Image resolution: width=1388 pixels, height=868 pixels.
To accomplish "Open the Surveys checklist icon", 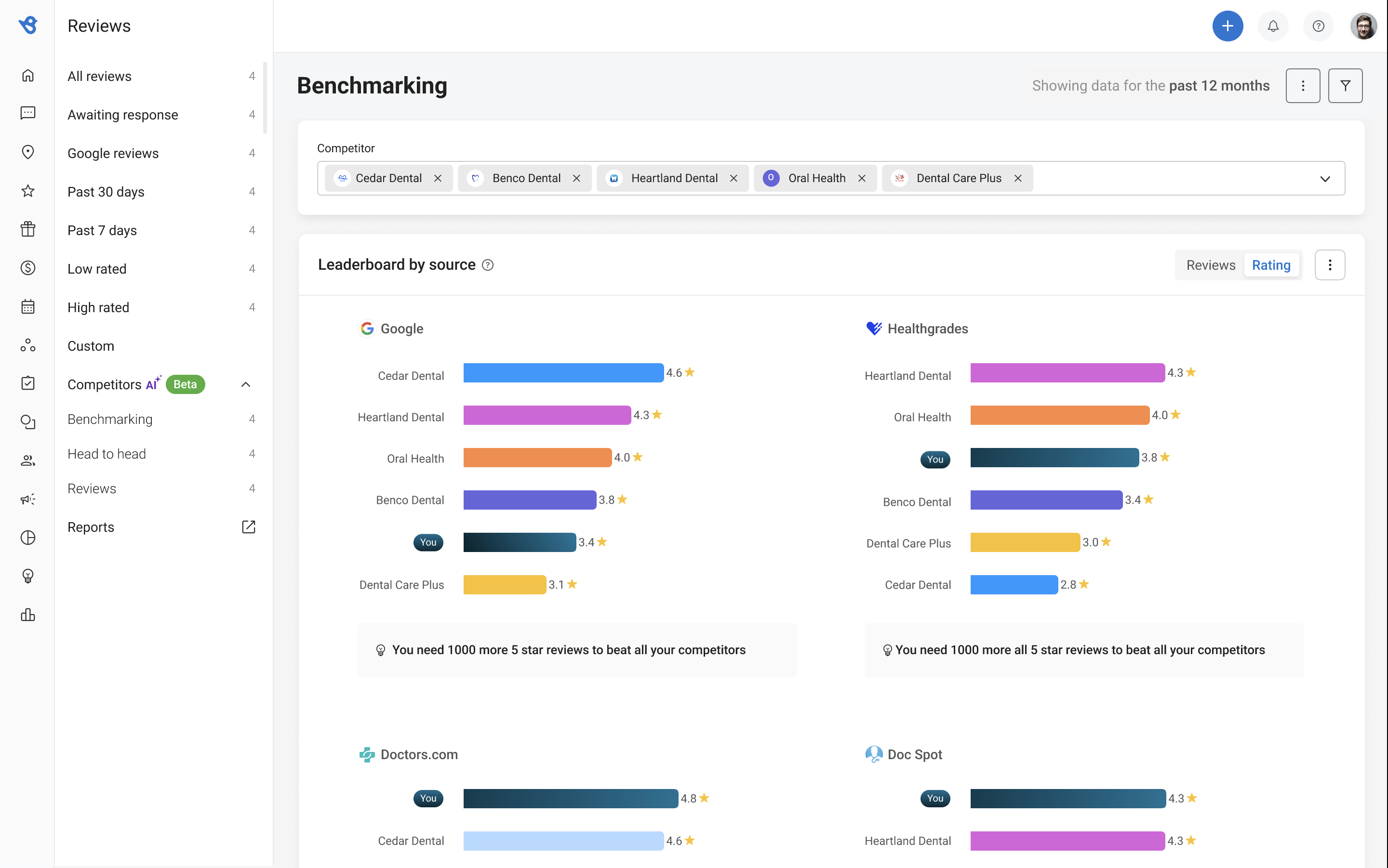I will [27, 383].
